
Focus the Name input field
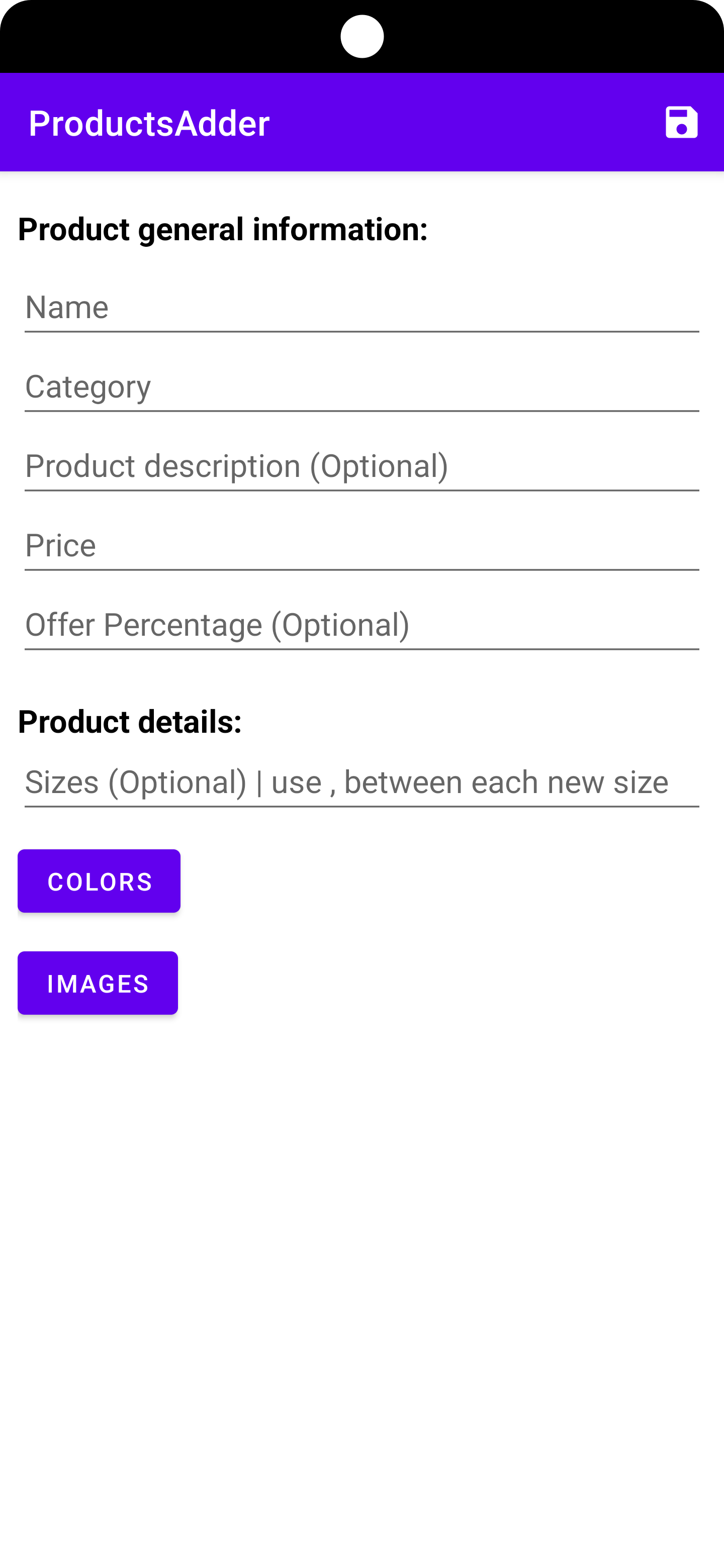(x=361, y=308)
